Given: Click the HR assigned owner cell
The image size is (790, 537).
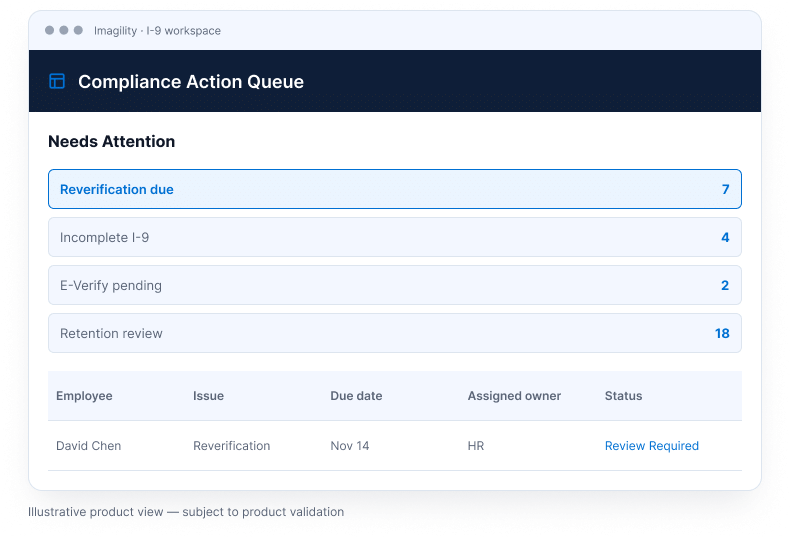Looking at the screenshot, I should tap(476, 446).
